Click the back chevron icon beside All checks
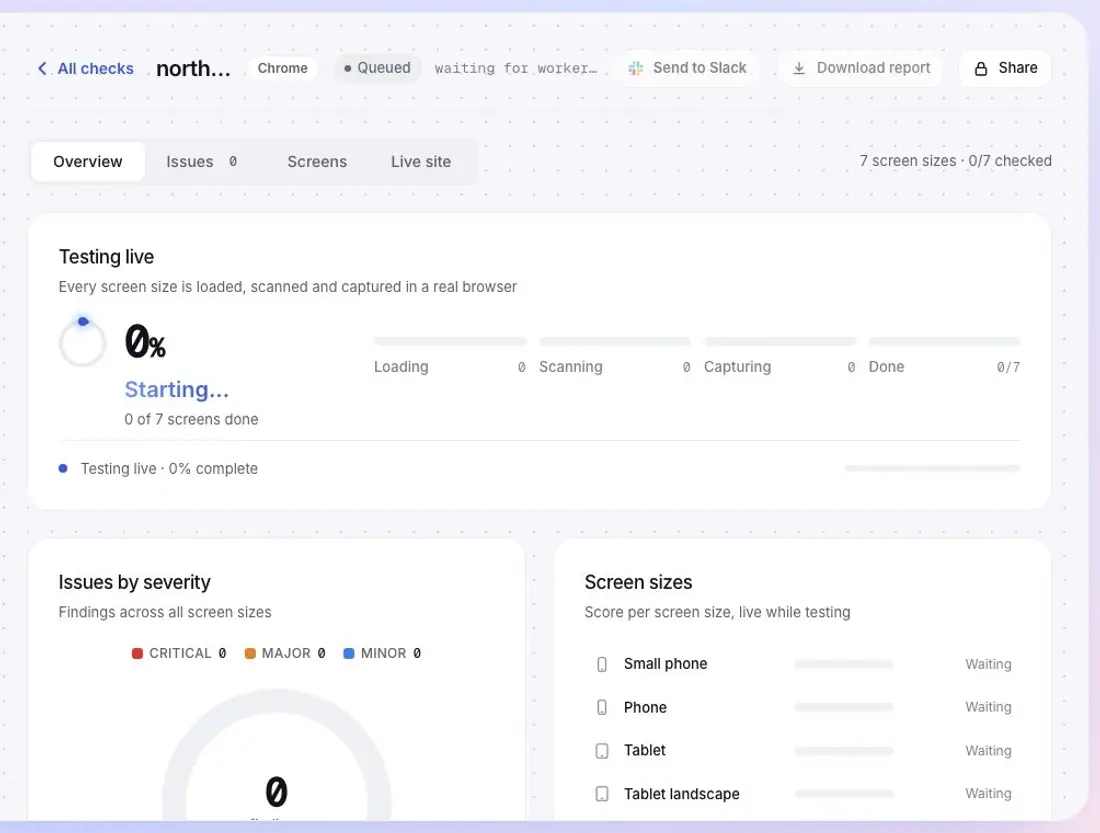The width and height of the screenshot is (1100, 833). [43, 68]
